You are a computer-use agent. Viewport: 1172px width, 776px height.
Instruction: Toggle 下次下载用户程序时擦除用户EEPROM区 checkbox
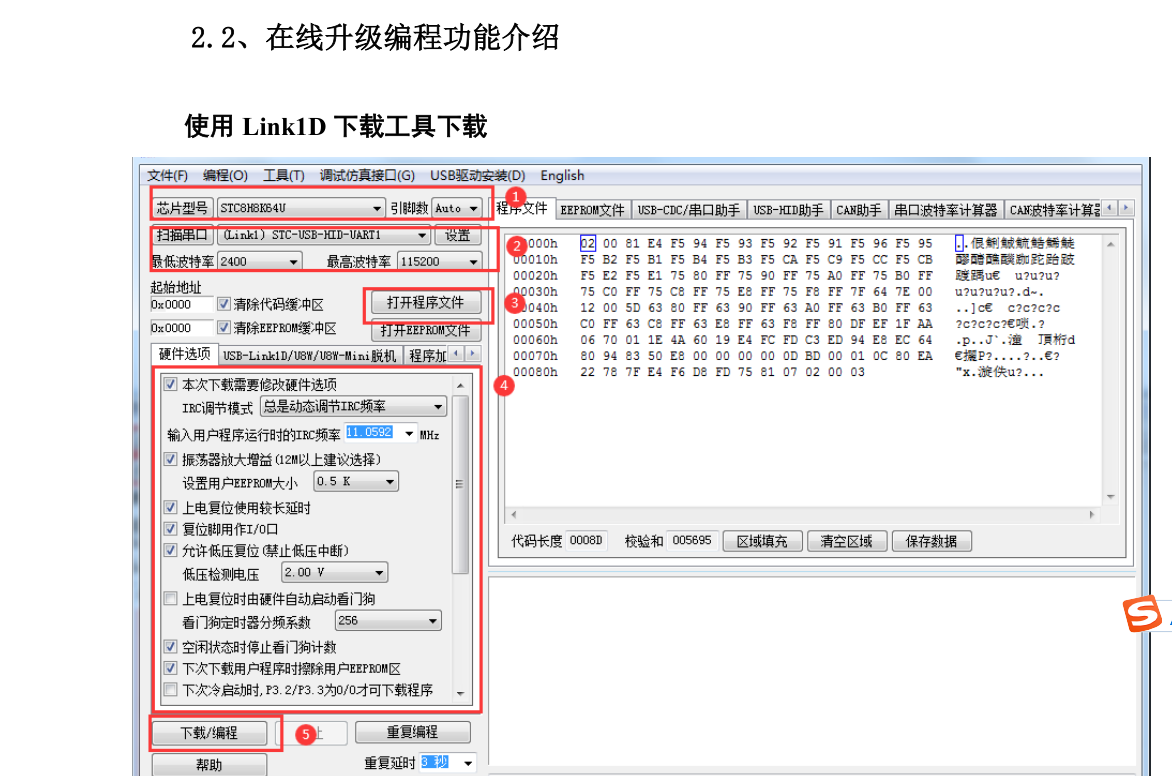[170, 668]
